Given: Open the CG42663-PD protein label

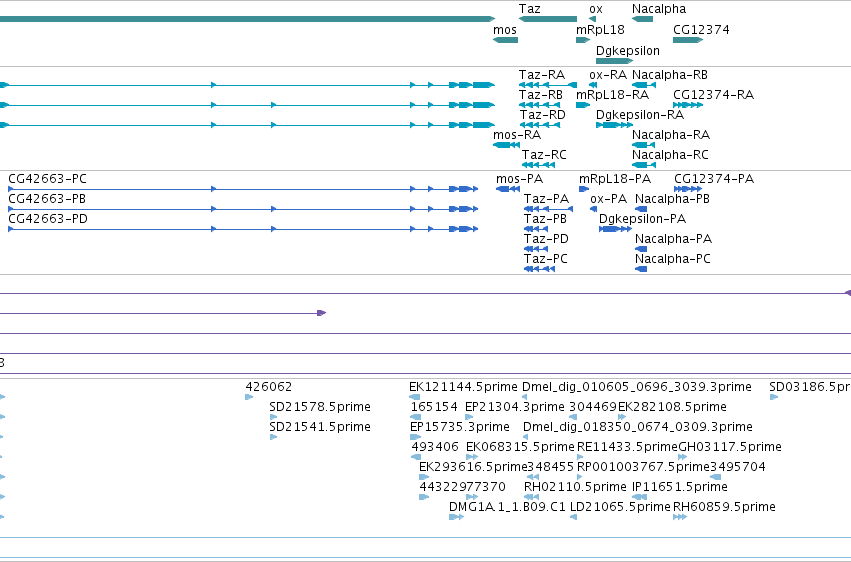Looking at the screenshot, I should [48, 219].
